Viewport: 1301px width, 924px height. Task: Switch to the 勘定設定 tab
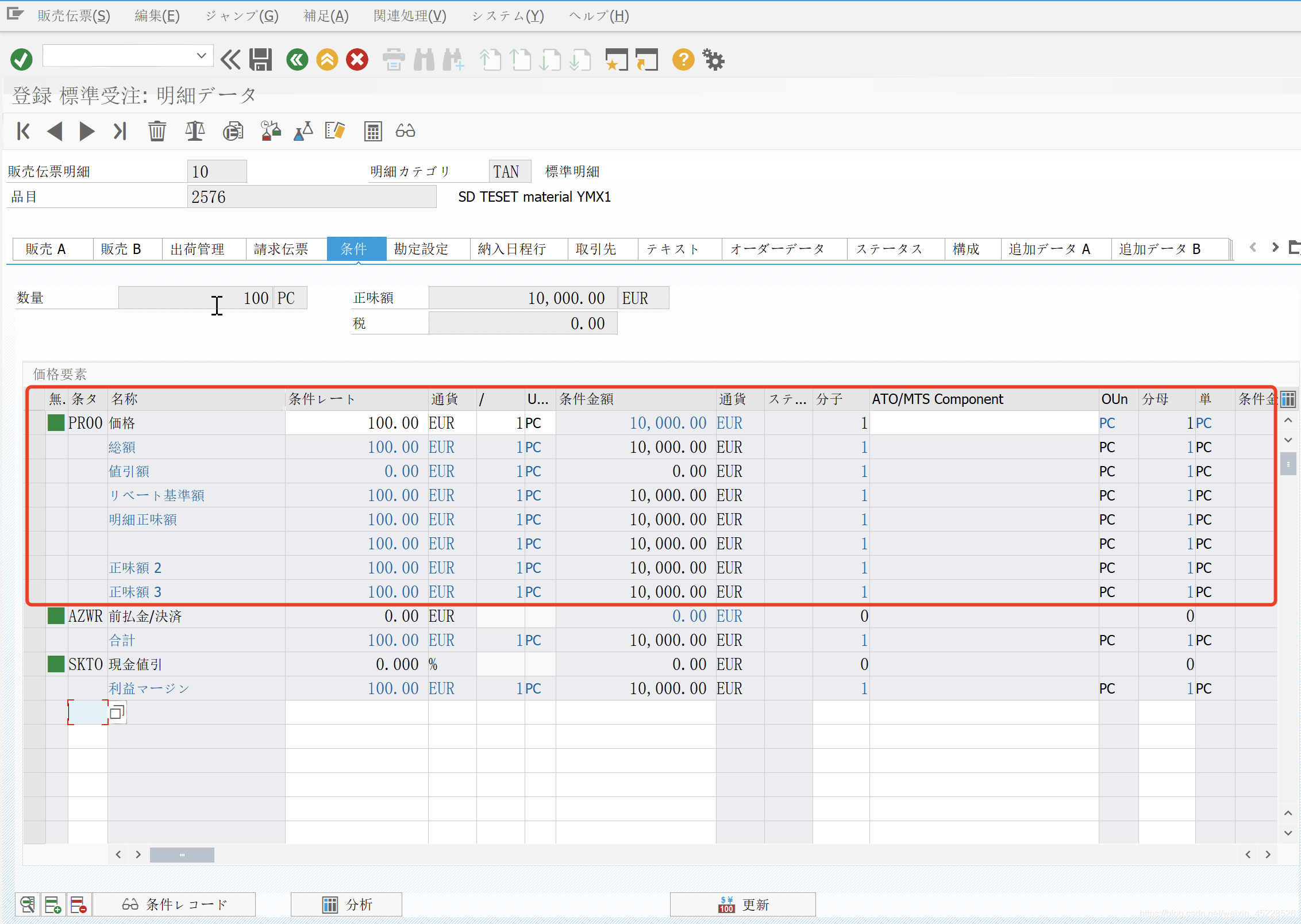coord(421,249)
